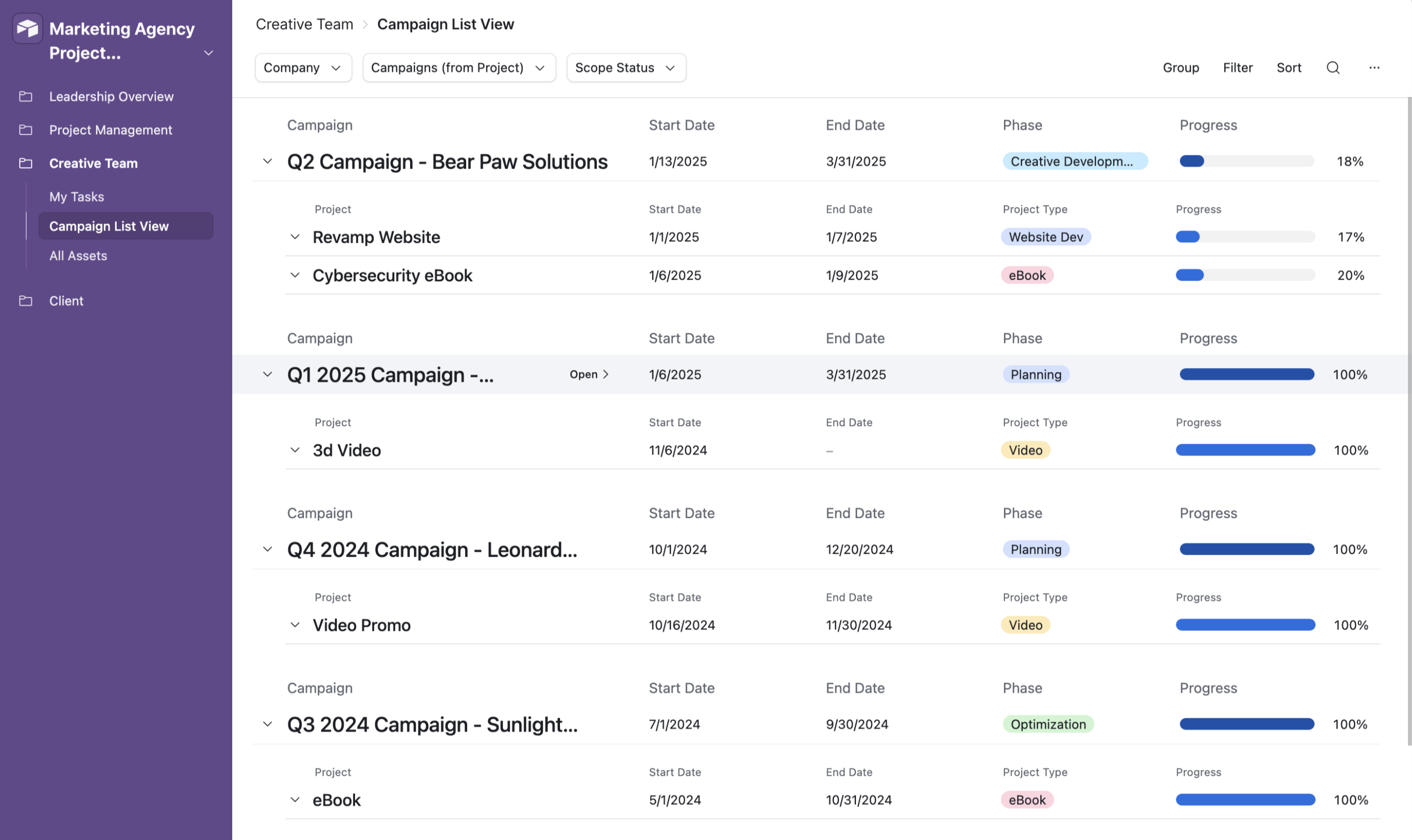Open search from the toolbar magnifier icon

coord(1333,67)
